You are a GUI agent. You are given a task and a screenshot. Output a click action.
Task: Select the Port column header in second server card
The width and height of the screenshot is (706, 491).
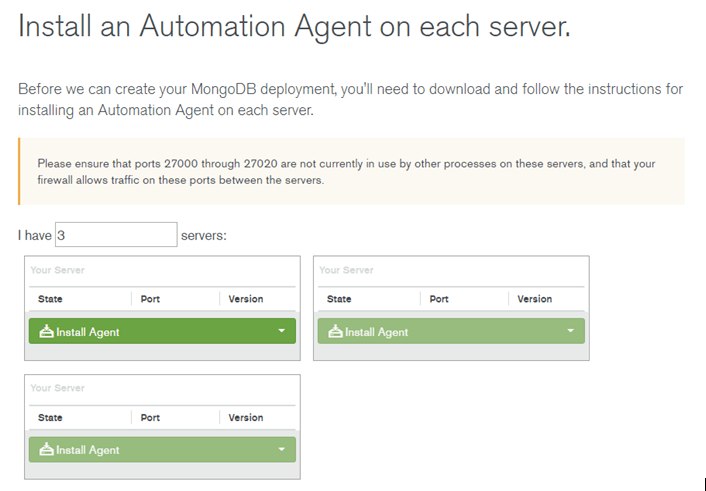pos(439,299)
